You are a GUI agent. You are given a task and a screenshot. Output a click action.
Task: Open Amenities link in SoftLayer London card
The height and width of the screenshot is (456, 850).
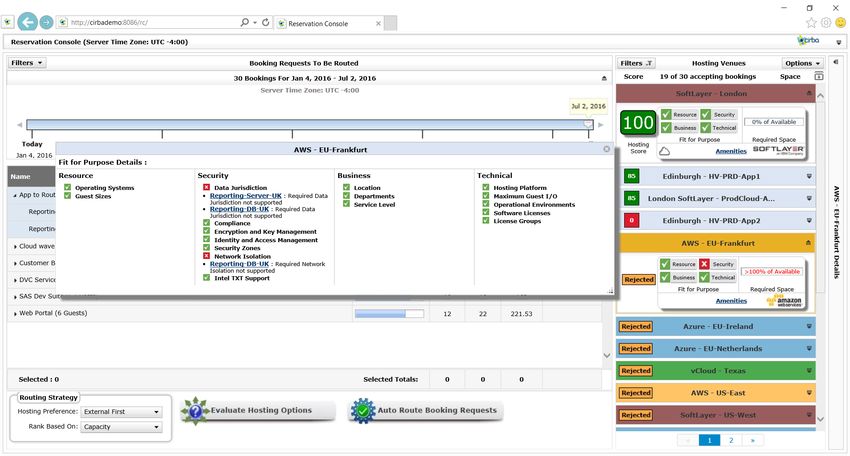coord(731,151)
